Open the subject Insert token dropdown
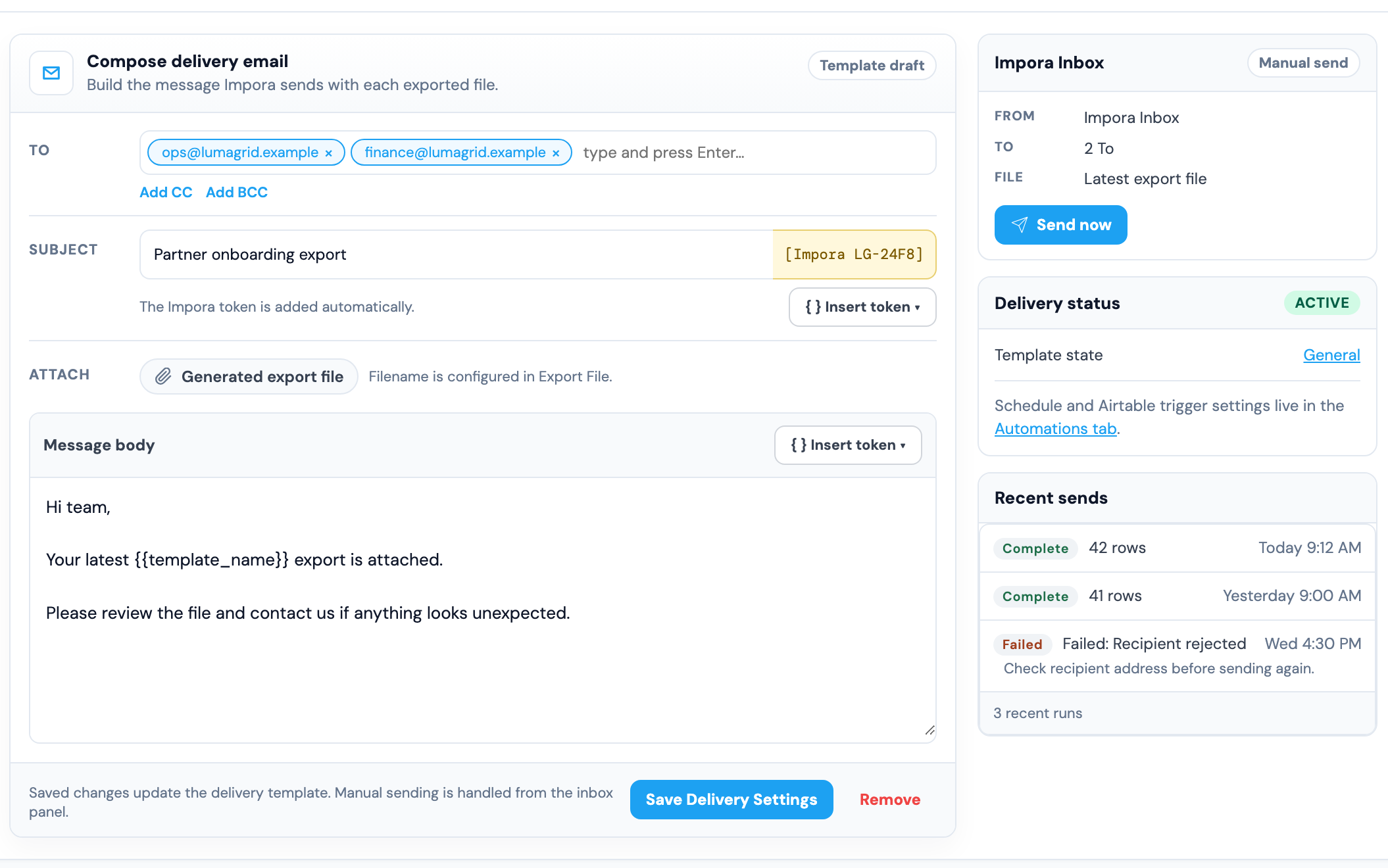 click(862, 307)
